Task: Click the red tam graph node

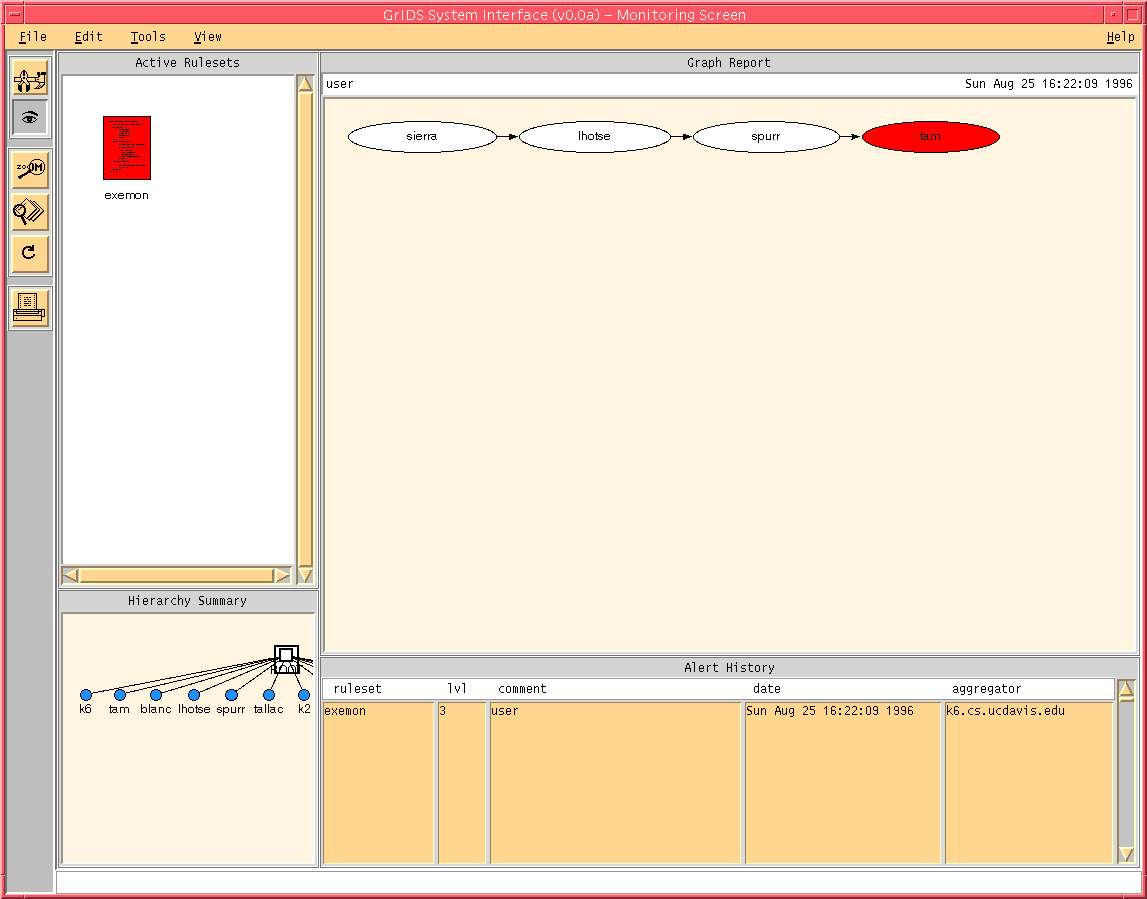Action: (930, 137)
